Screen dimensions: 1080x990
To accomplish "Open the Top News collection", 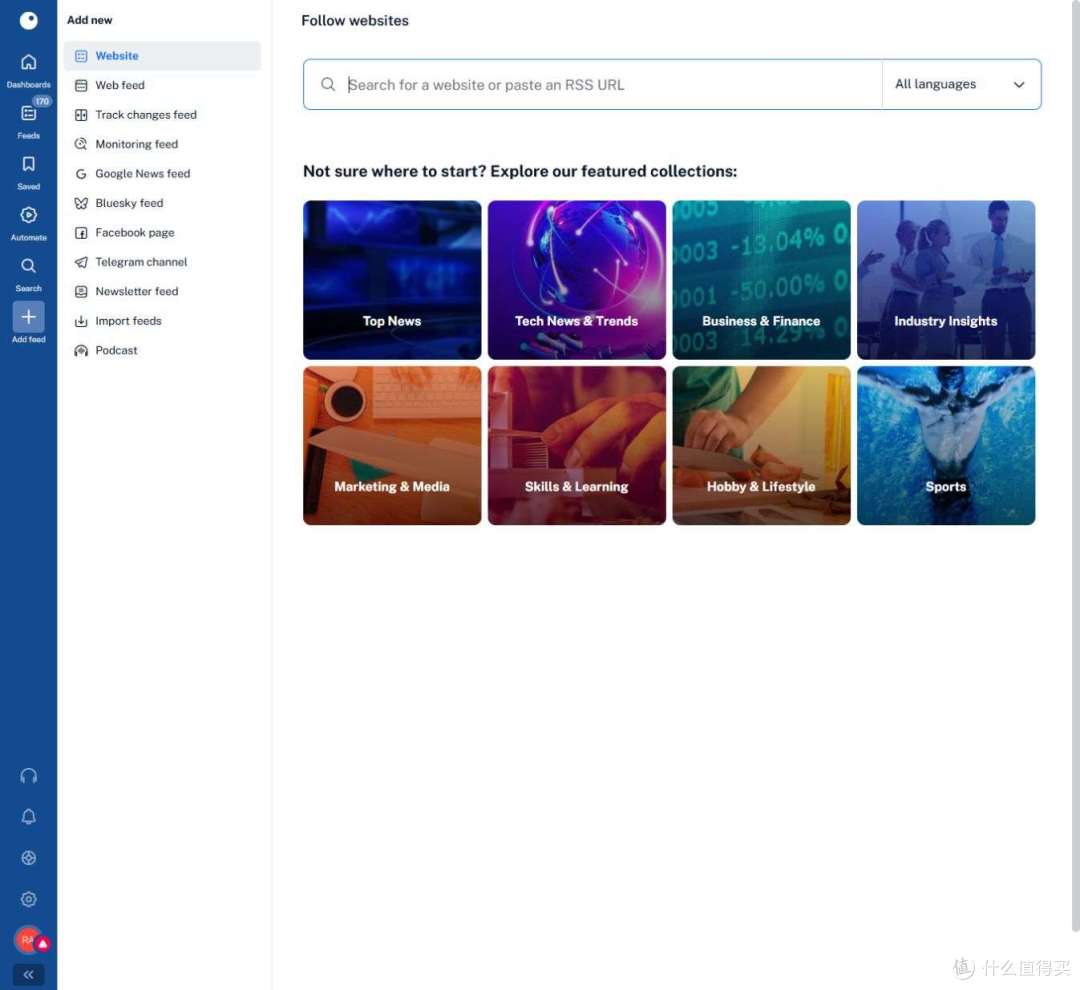I will [x=392, y=280].
